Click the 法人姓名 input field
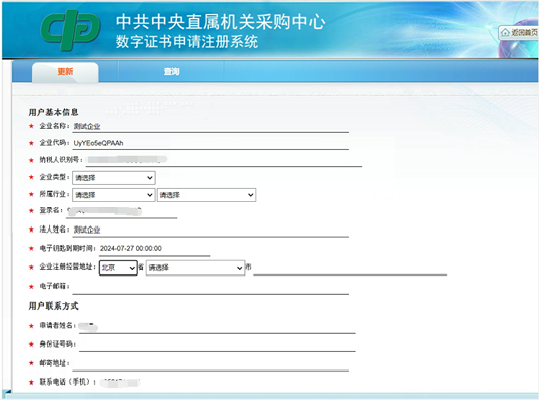539x400 pixels. pos(210,230)
